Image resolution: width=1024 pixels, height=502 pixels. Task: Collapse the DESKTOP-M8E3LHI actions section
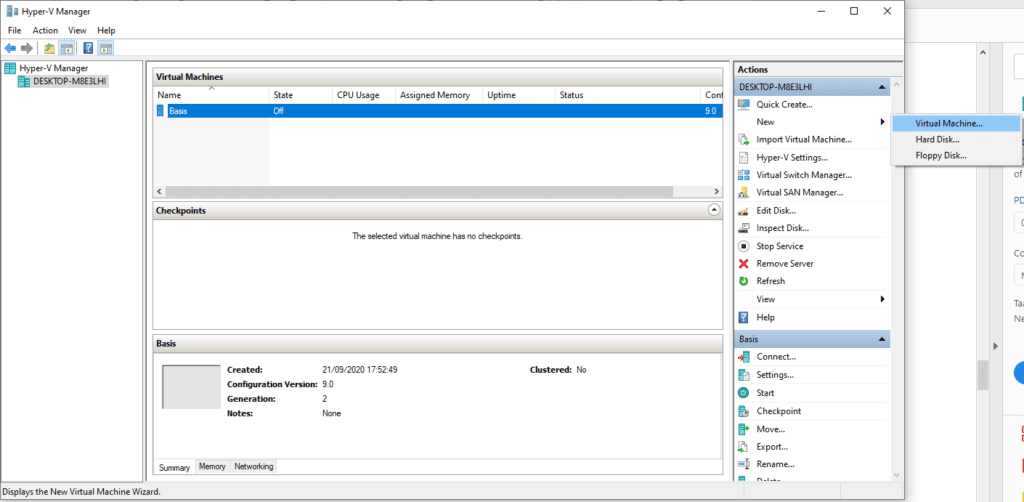pyautogui.click(x=882, y=87)
